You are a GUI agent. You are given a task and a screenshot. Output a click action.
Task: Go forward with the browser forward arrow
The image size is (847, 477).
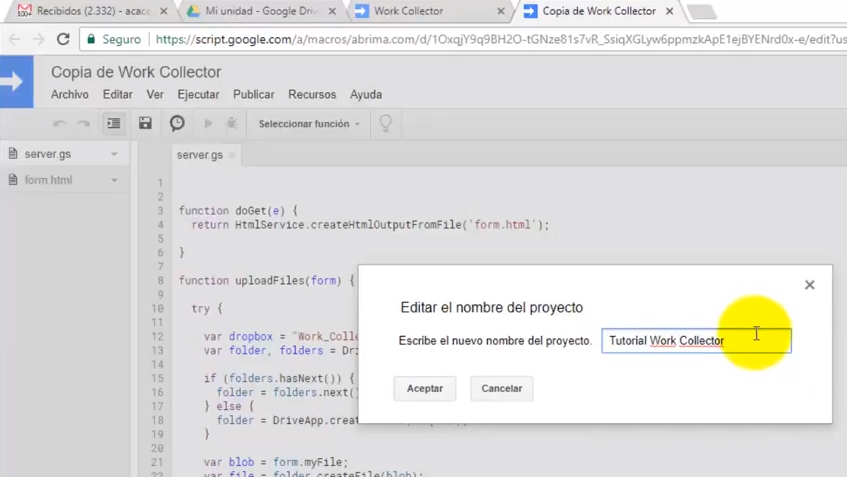tap(38, 39)
